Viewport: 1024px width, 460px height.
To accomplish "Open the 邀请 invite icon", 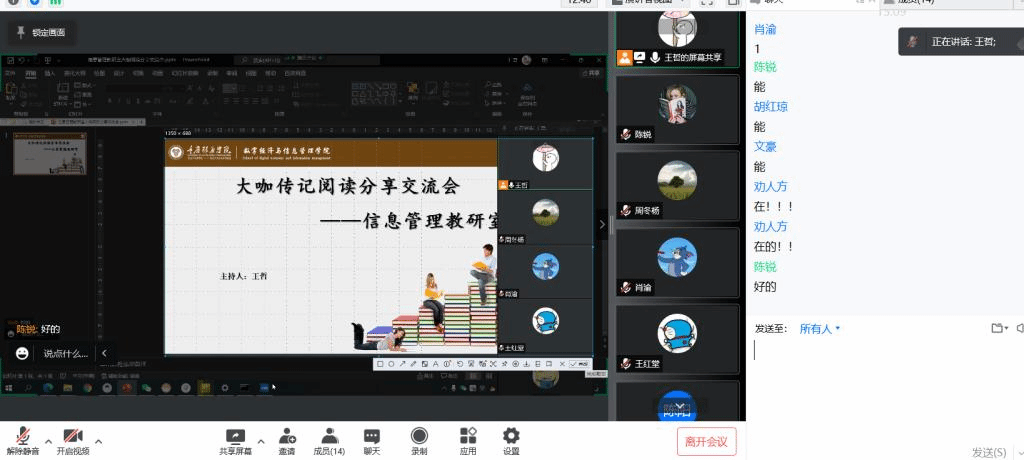I will 287,437.
